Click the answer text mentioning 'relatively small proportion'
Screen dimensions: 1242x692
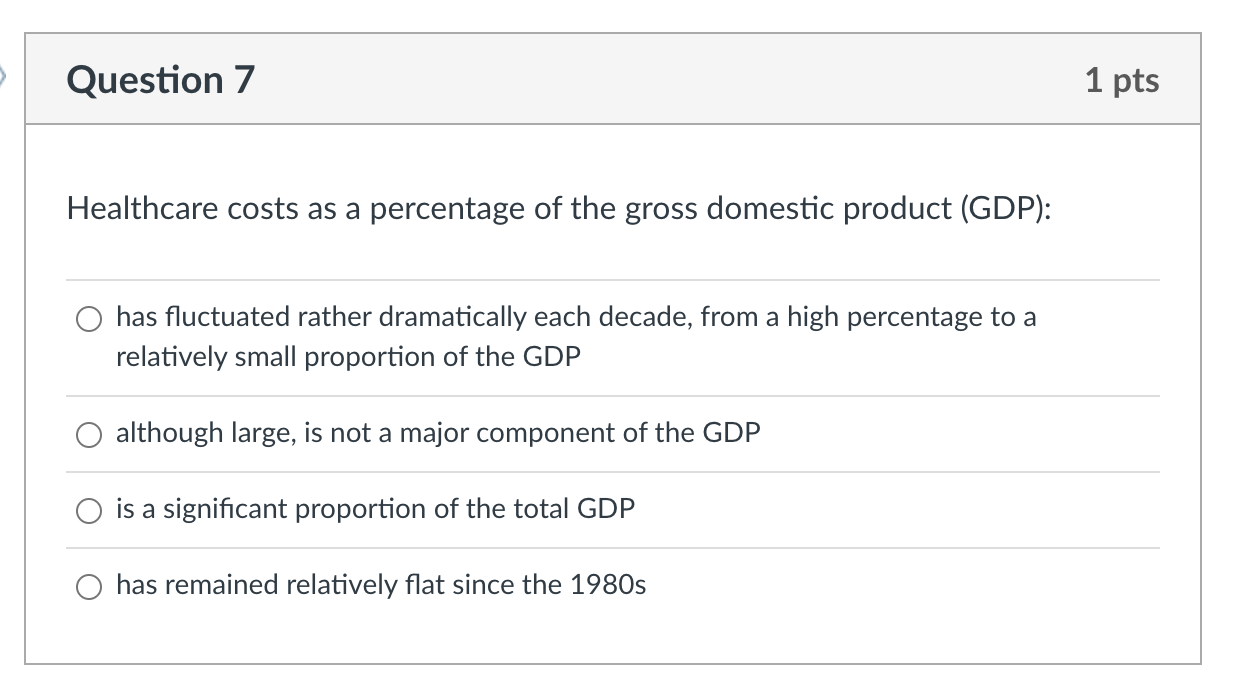(x=348, y=357)
